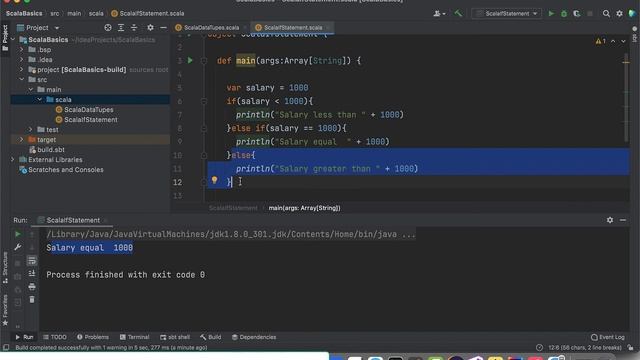Rerun program in Run panel green arrow

click(x=18, y=234)
